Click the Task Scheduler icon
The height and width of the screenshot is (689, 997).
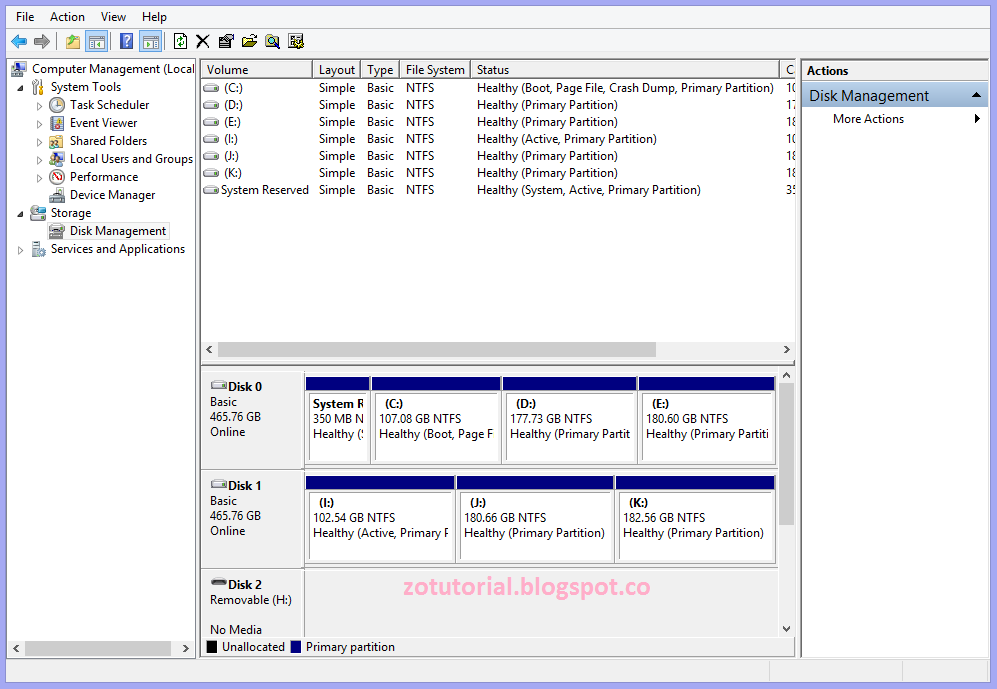pos(57,104)
